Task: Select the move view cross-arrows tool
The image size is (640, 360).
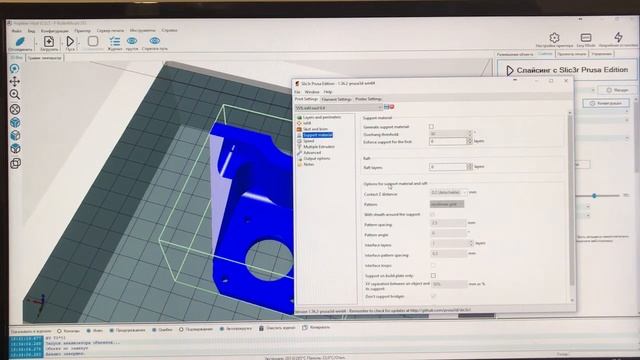Action: (15, 82)
